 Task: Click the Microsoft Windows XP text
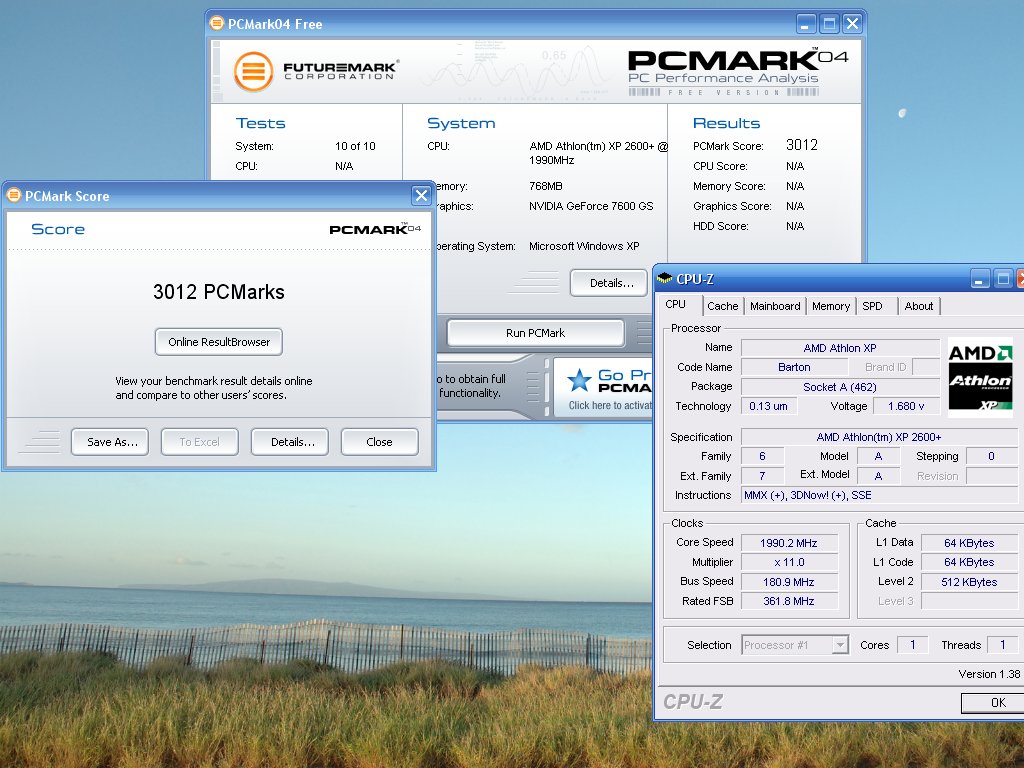[x=584, y=246]
